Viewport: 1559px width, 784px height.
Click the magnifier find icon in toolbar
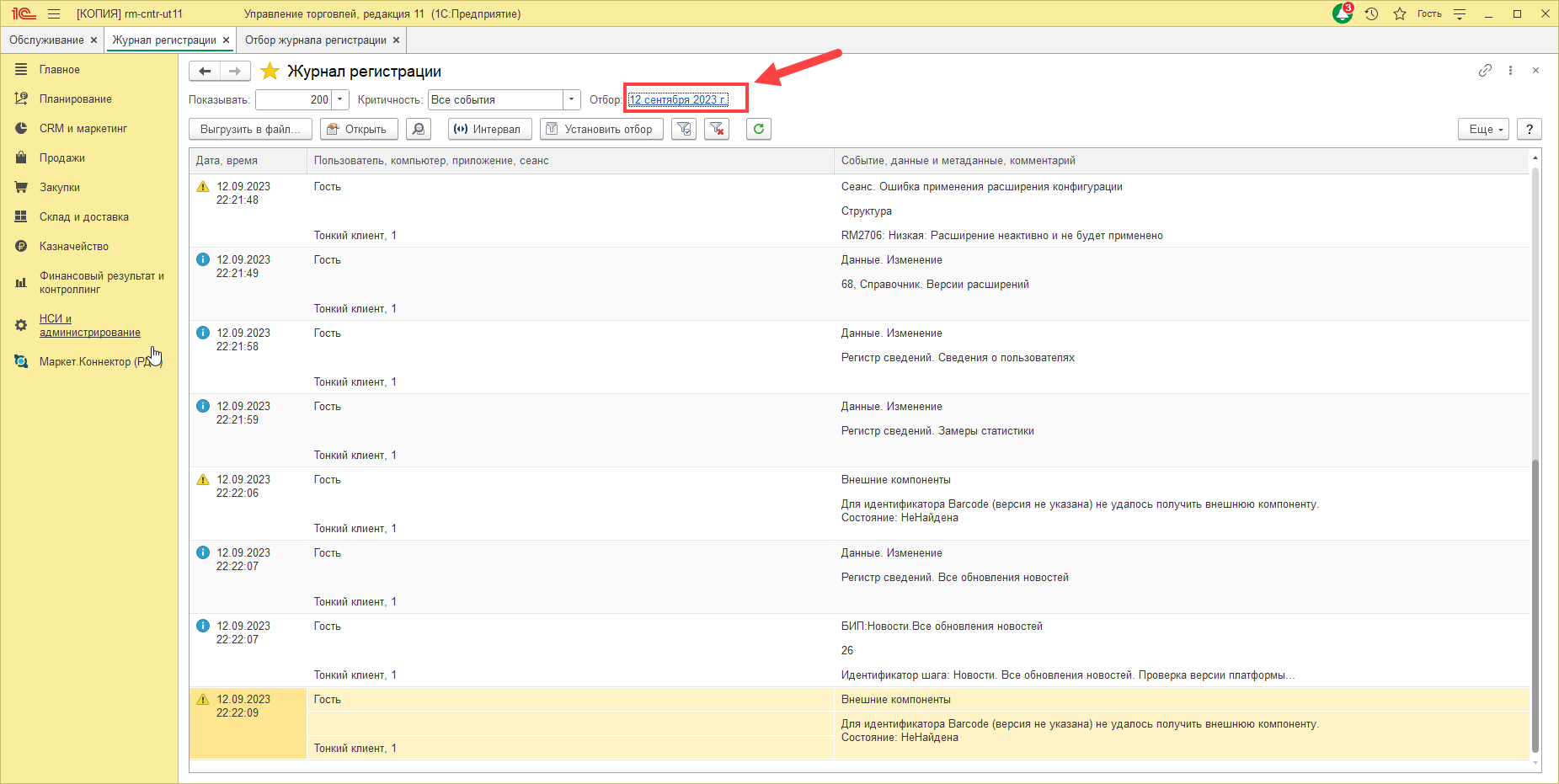419,129
